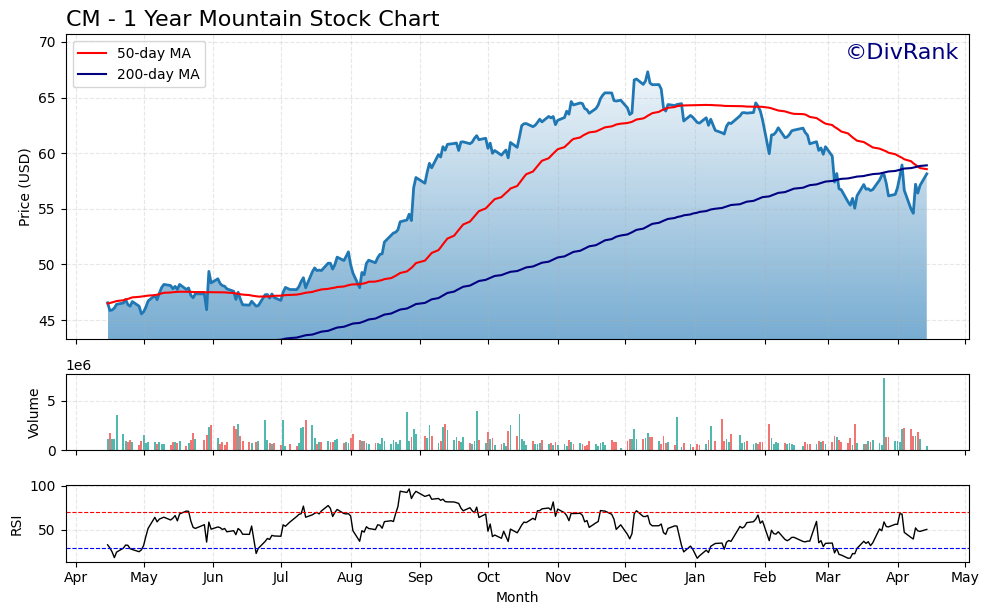Click the tallest volume bar in the volume chart
The width and height of the screenshot is (989, 615).
(x=884, y=414)
